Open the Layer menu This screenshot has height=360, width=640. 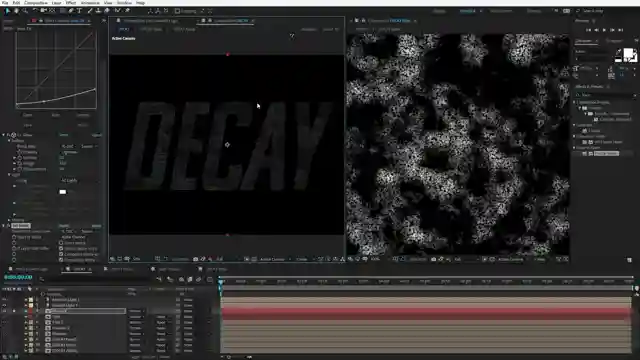pos(56,2)
